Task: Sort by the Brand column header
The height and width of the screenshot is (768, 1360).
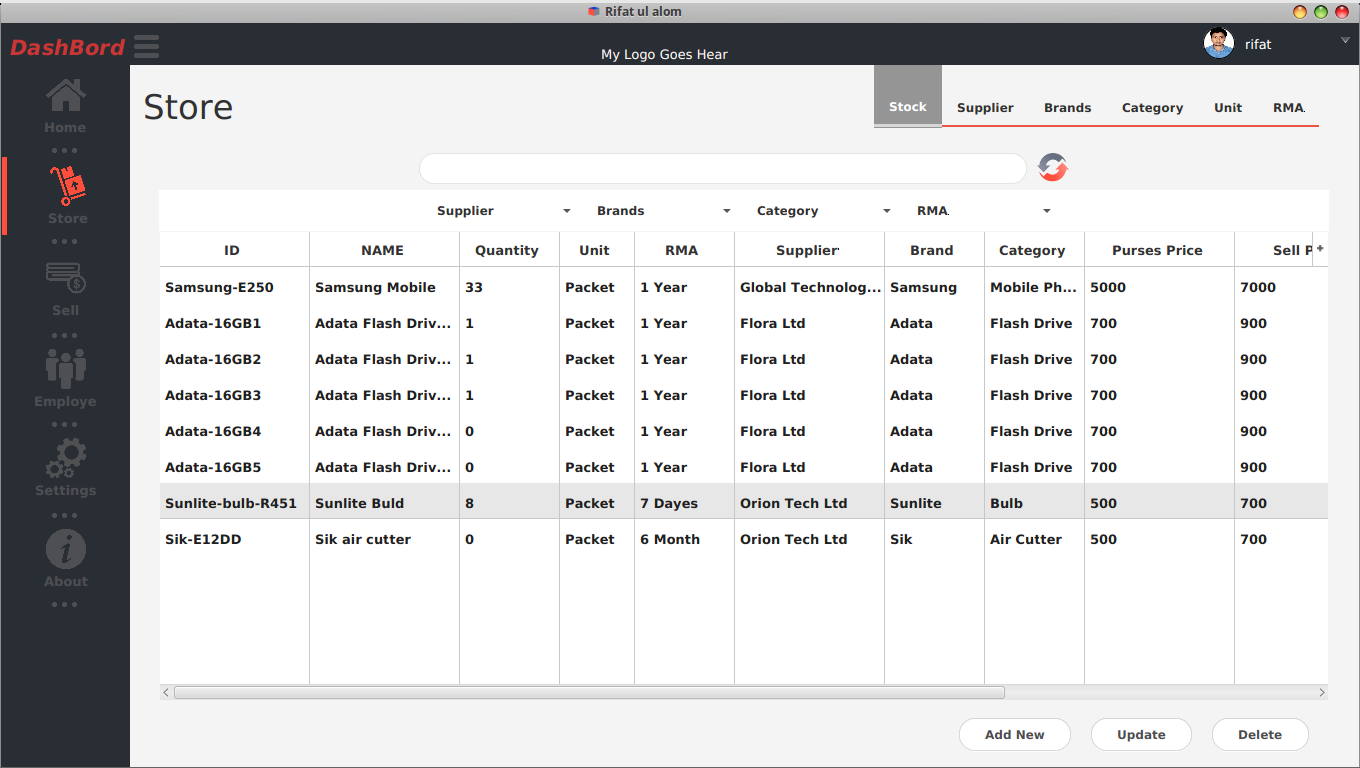Action: [934, 250]
